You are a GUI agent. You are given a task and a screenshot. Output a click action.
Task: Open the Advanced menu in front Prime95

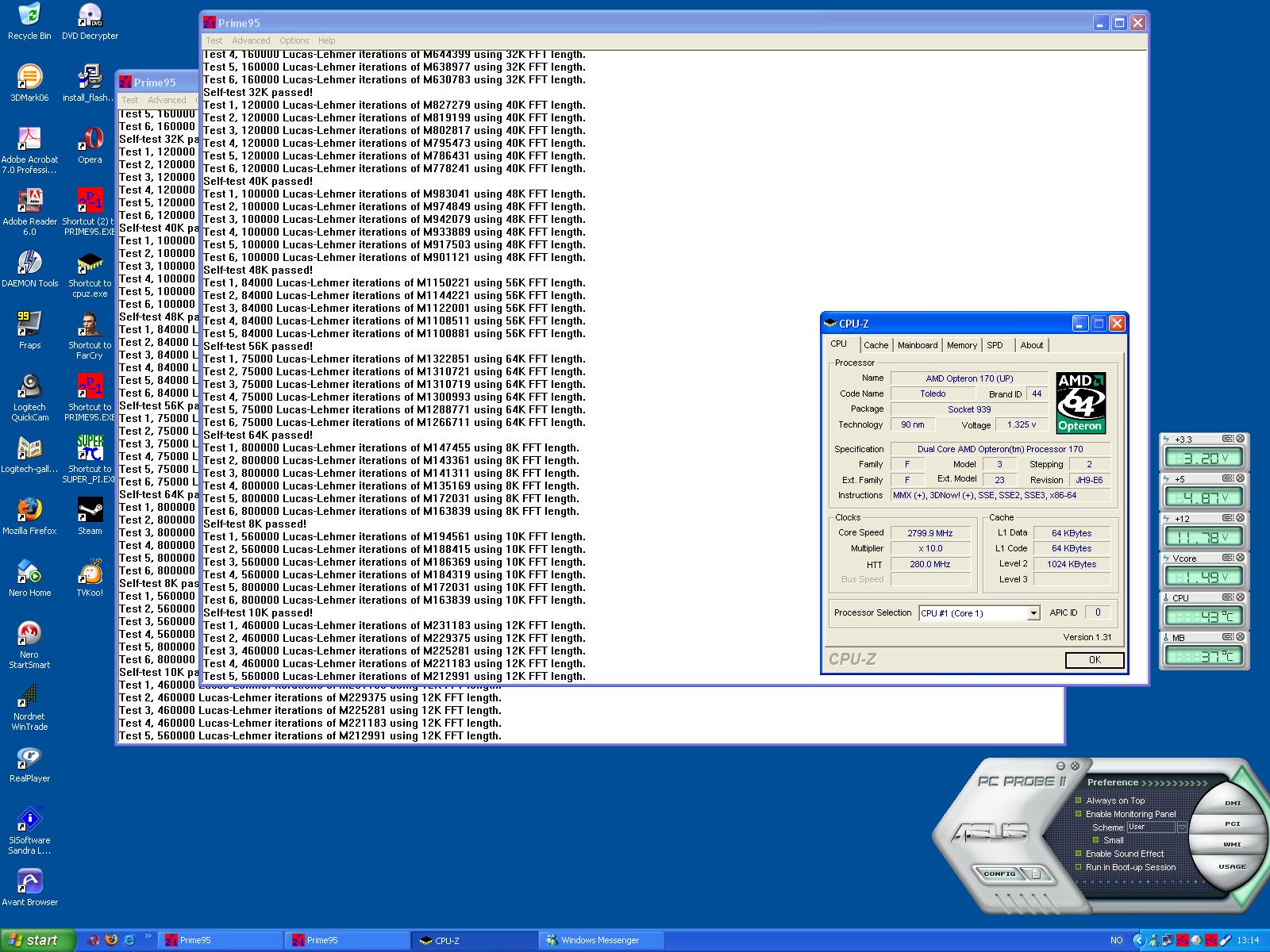[x=251, y=40]
